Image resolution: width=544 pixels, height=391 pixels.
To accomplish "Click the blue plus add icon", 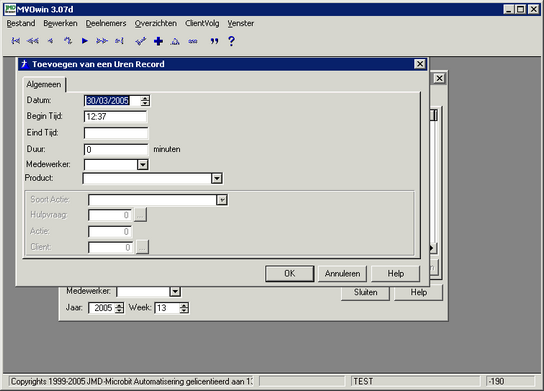I will point(158,41).
